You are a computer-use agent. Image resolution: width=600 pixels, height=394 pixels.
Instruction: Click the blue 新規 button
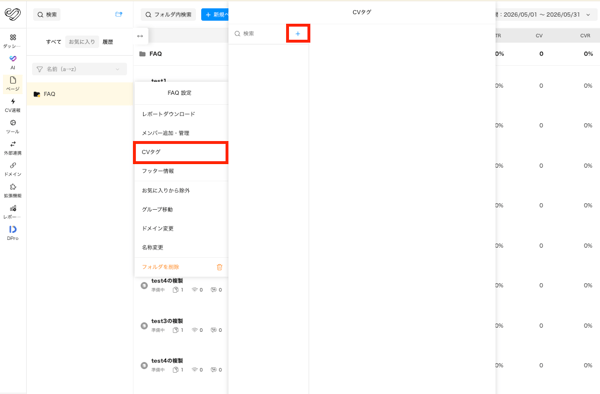(215, 15)
